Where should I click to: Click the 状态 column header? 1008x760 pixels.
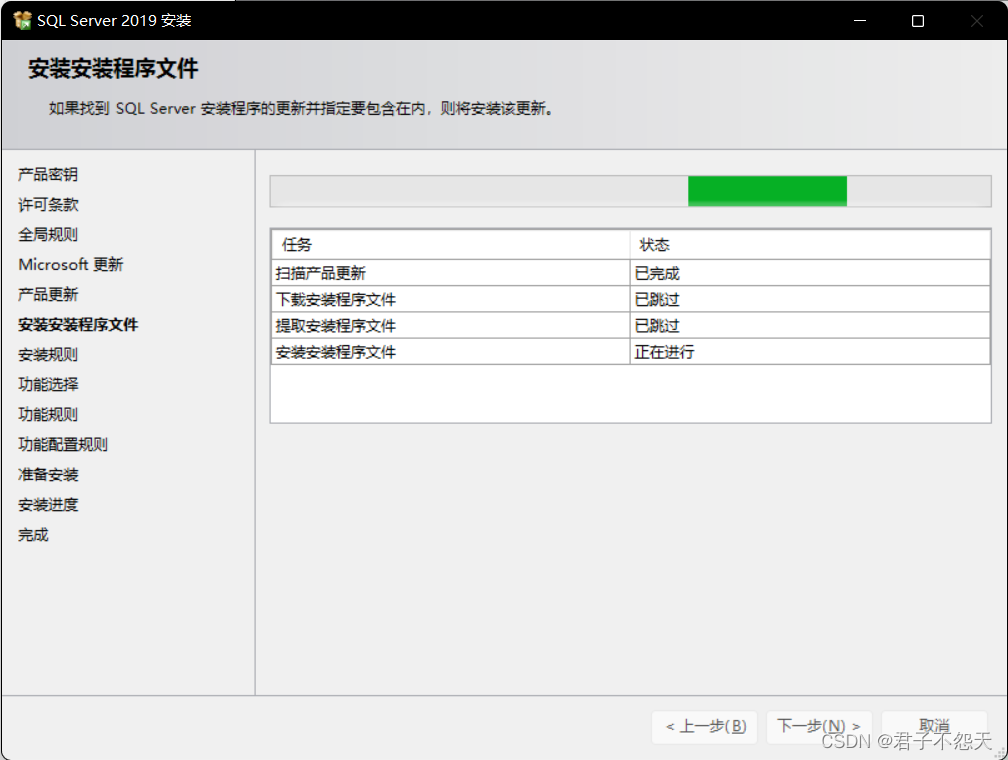(x=810, y=245)
